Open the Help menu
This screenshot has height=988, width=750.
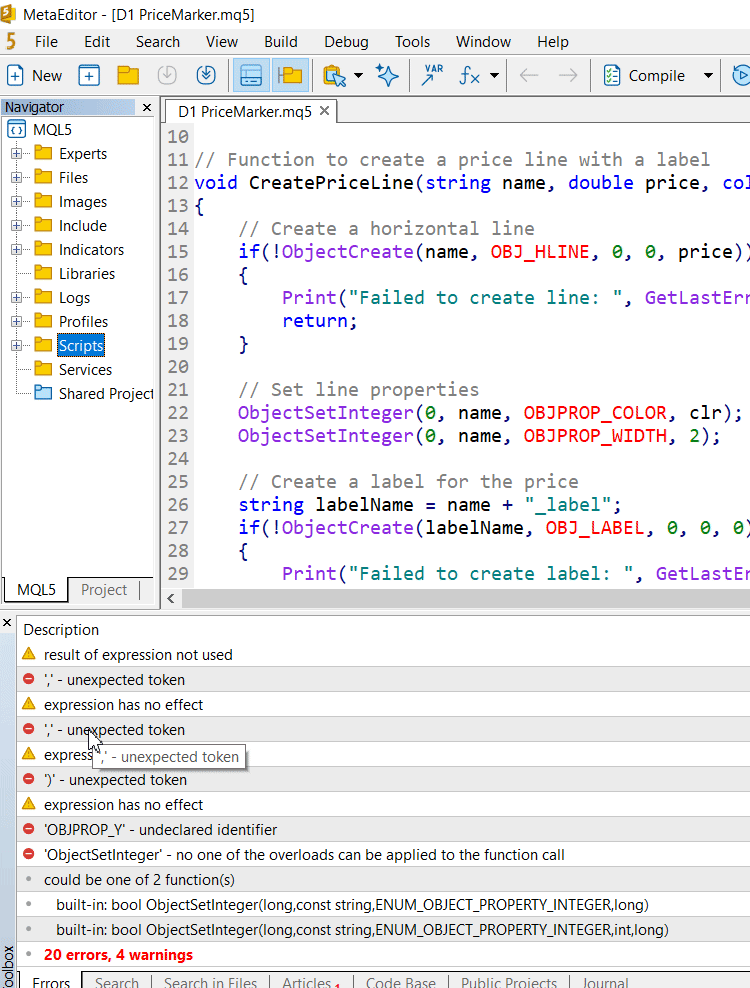(553, 42)
